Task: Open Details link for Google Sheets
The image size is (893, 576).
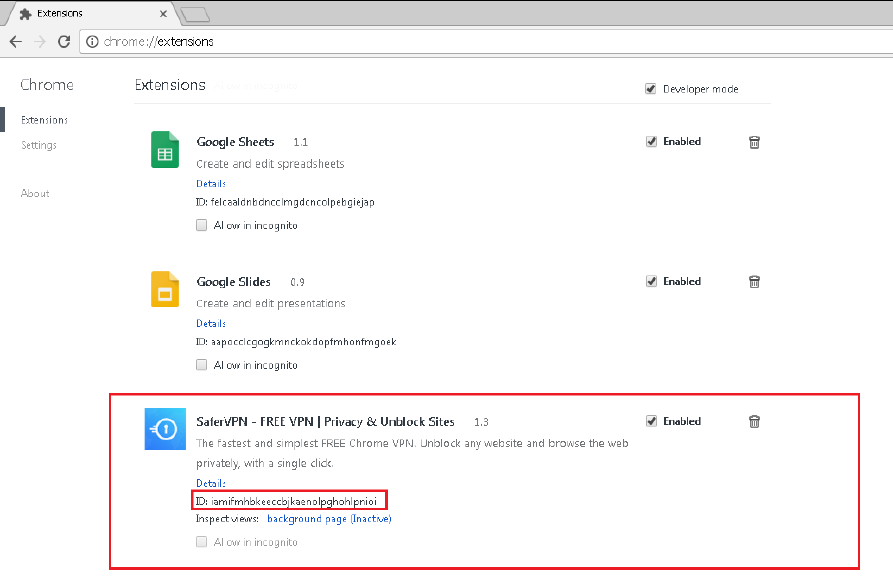Action: click(x=211, y=183)
